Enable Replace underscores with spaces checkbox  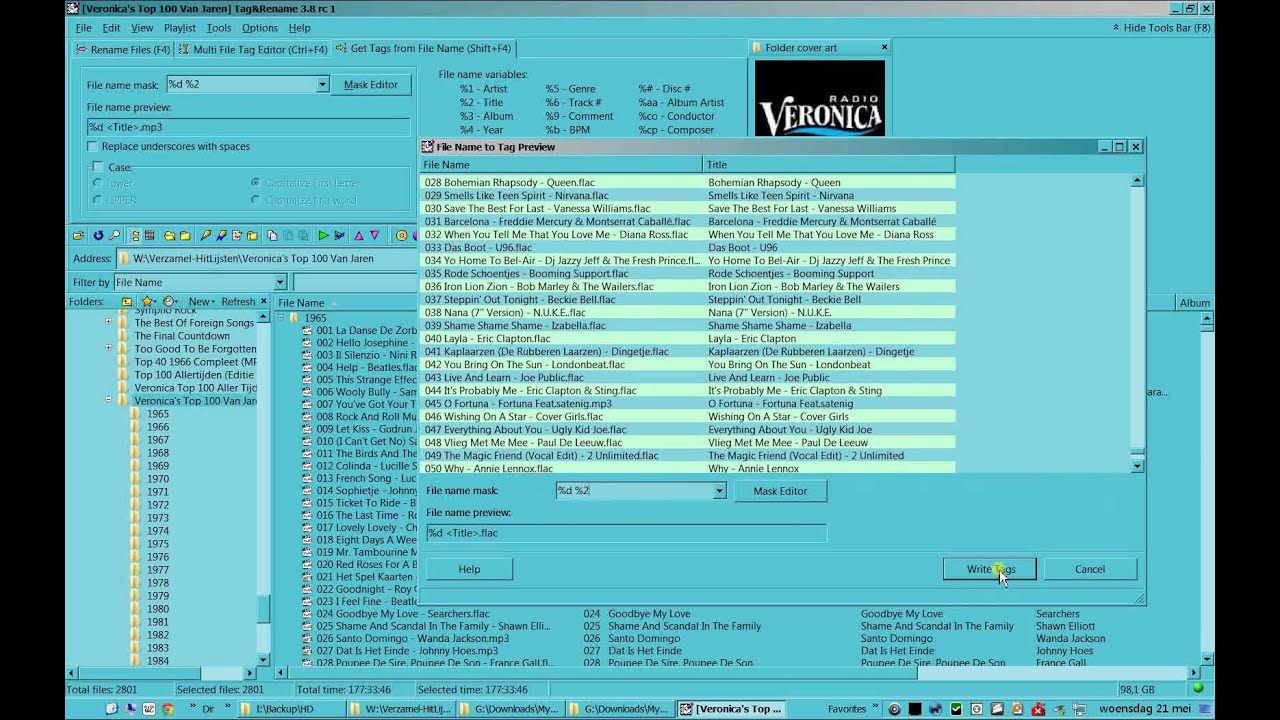click(93, 146)
